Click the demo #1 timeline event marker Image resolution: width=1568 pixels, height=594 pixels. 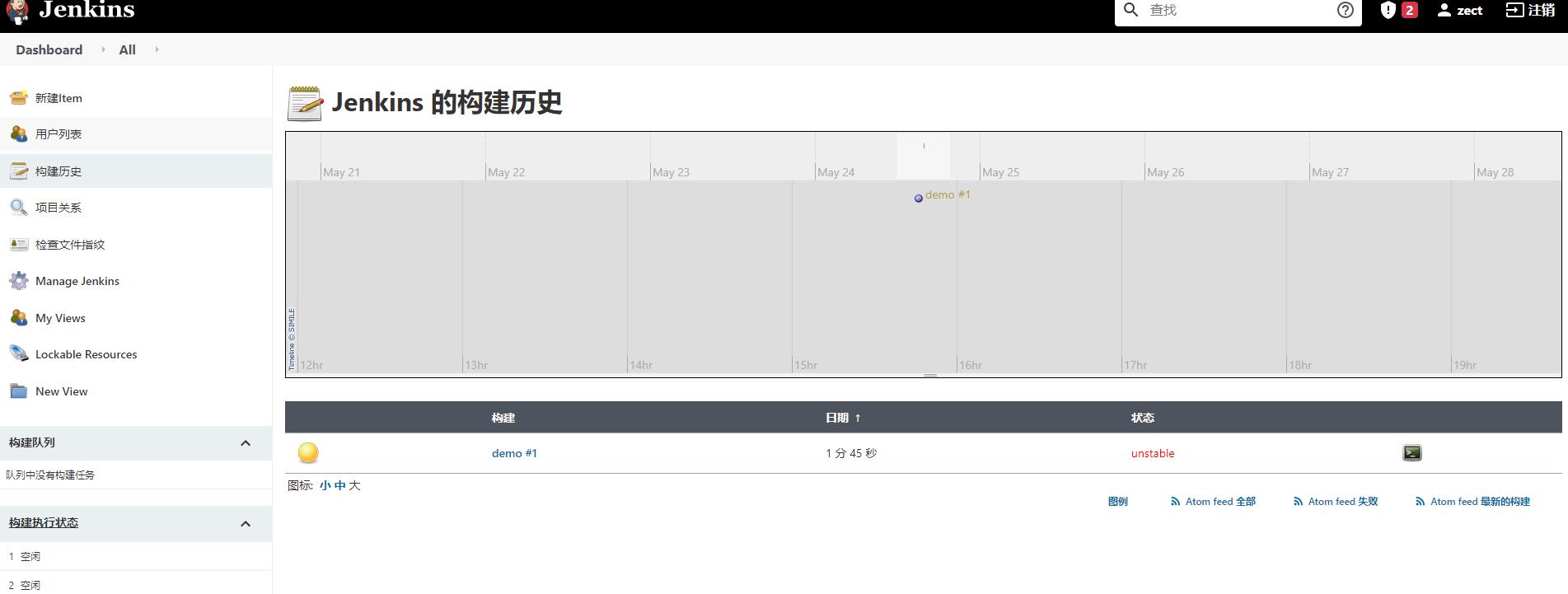919,198
